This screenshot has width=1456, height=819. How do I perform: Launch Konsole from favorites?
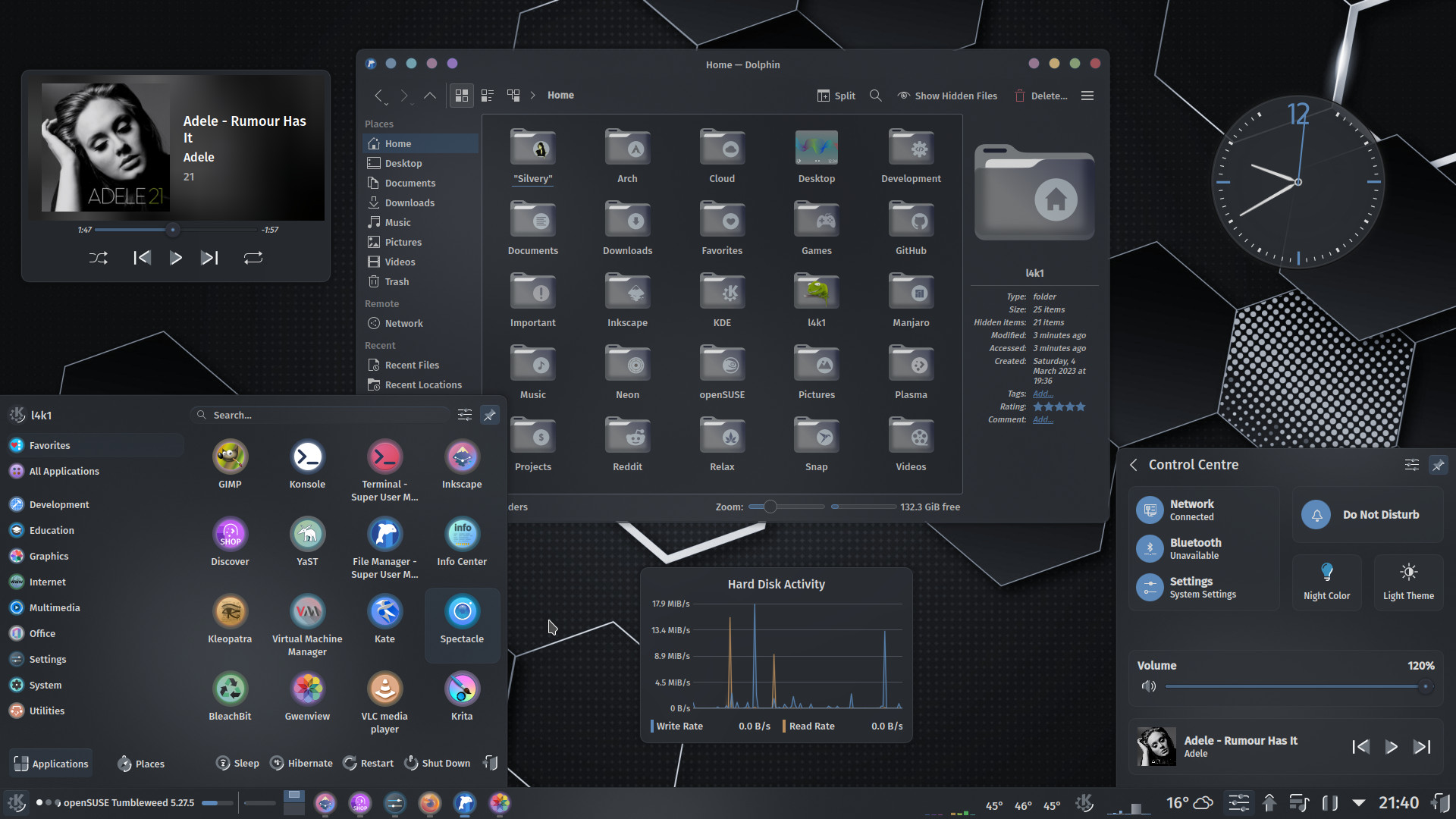(307, 464)
